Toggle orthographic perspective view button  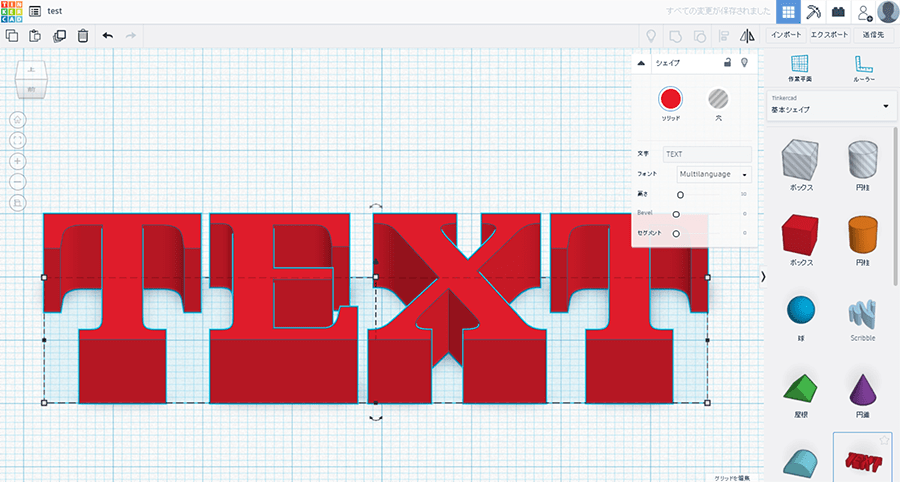(18, 203)
